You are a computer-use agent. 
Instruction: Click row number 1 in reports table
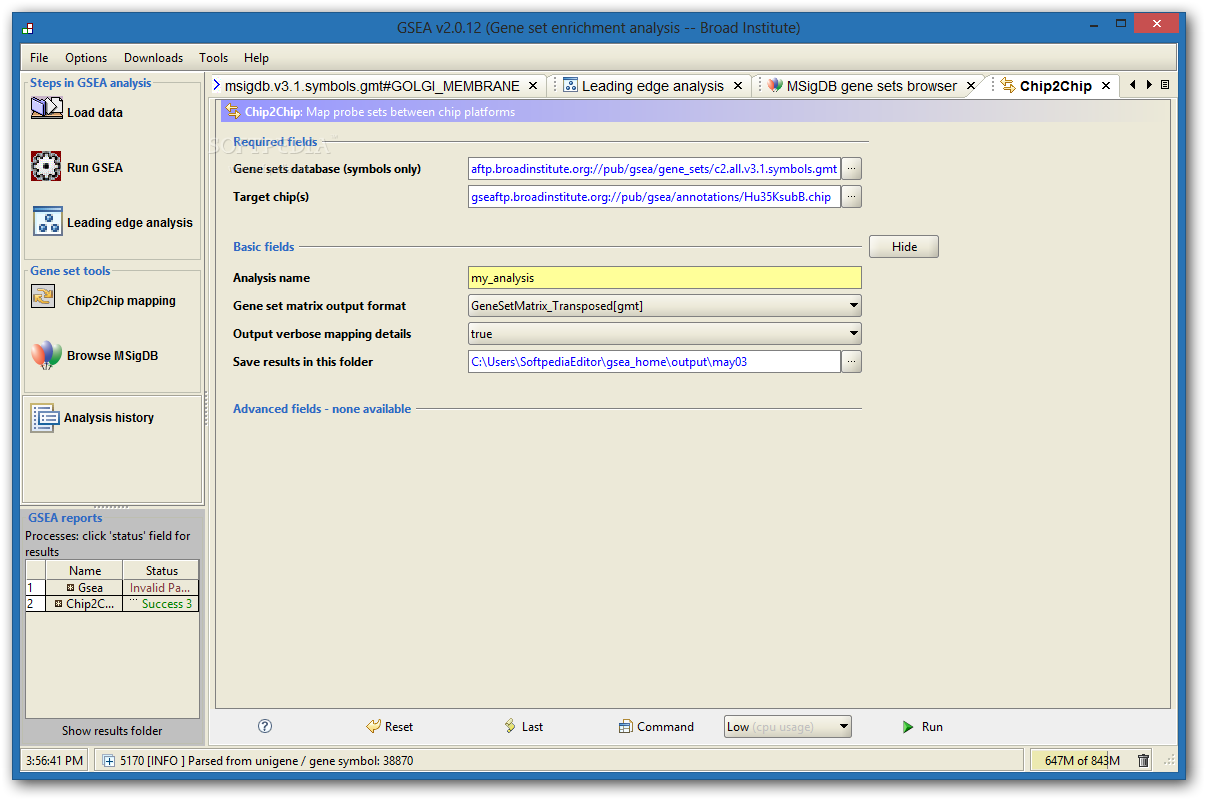pyautogui.click(x=35, y=588)
